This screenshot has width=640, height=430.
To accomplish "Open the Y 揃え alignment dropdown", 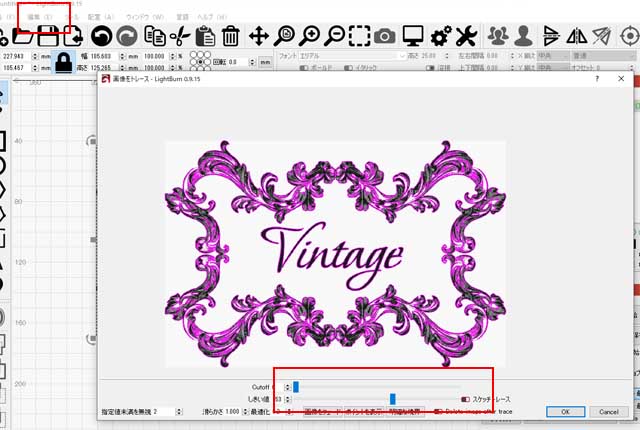I will click(551, 67).
